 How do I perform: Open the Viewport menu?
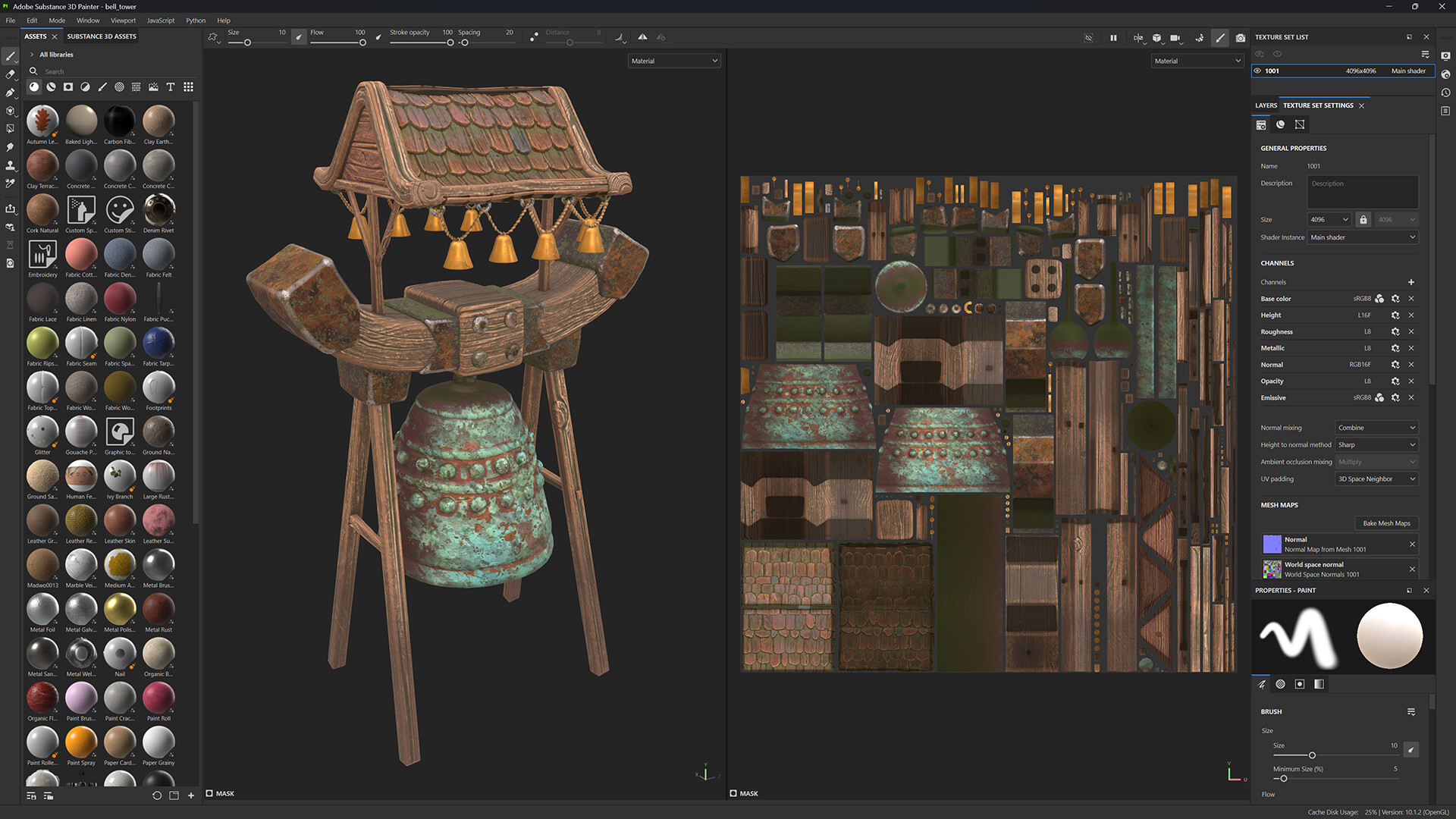123,20
